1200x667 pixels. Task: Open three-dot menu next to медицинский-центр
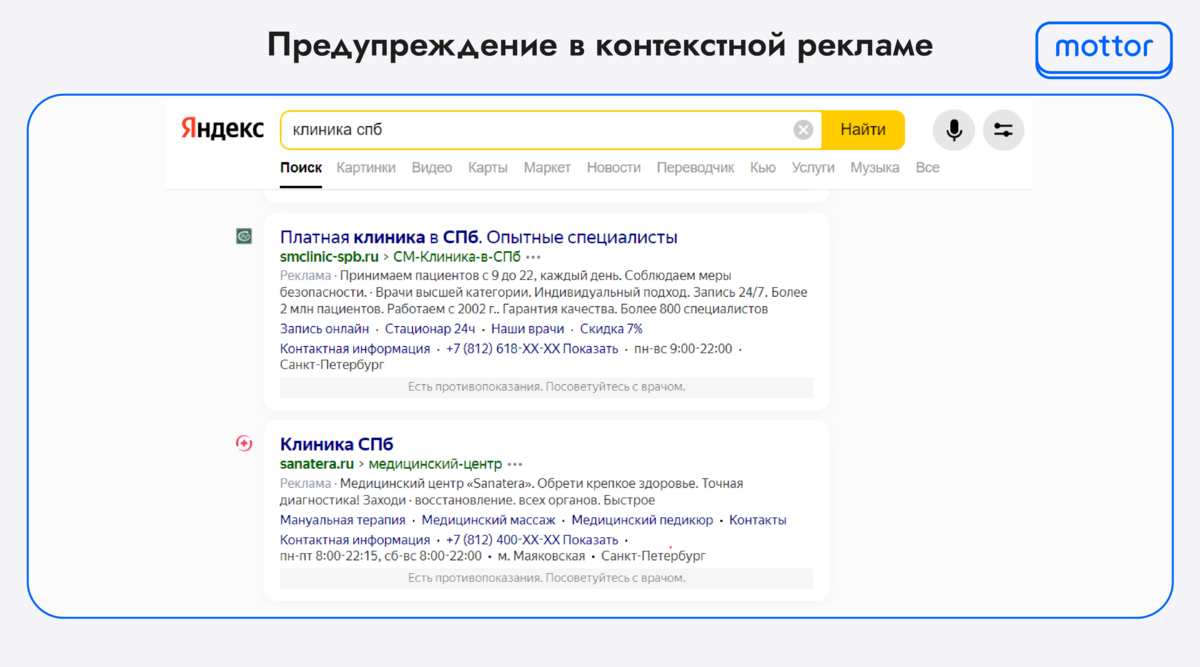515,464
